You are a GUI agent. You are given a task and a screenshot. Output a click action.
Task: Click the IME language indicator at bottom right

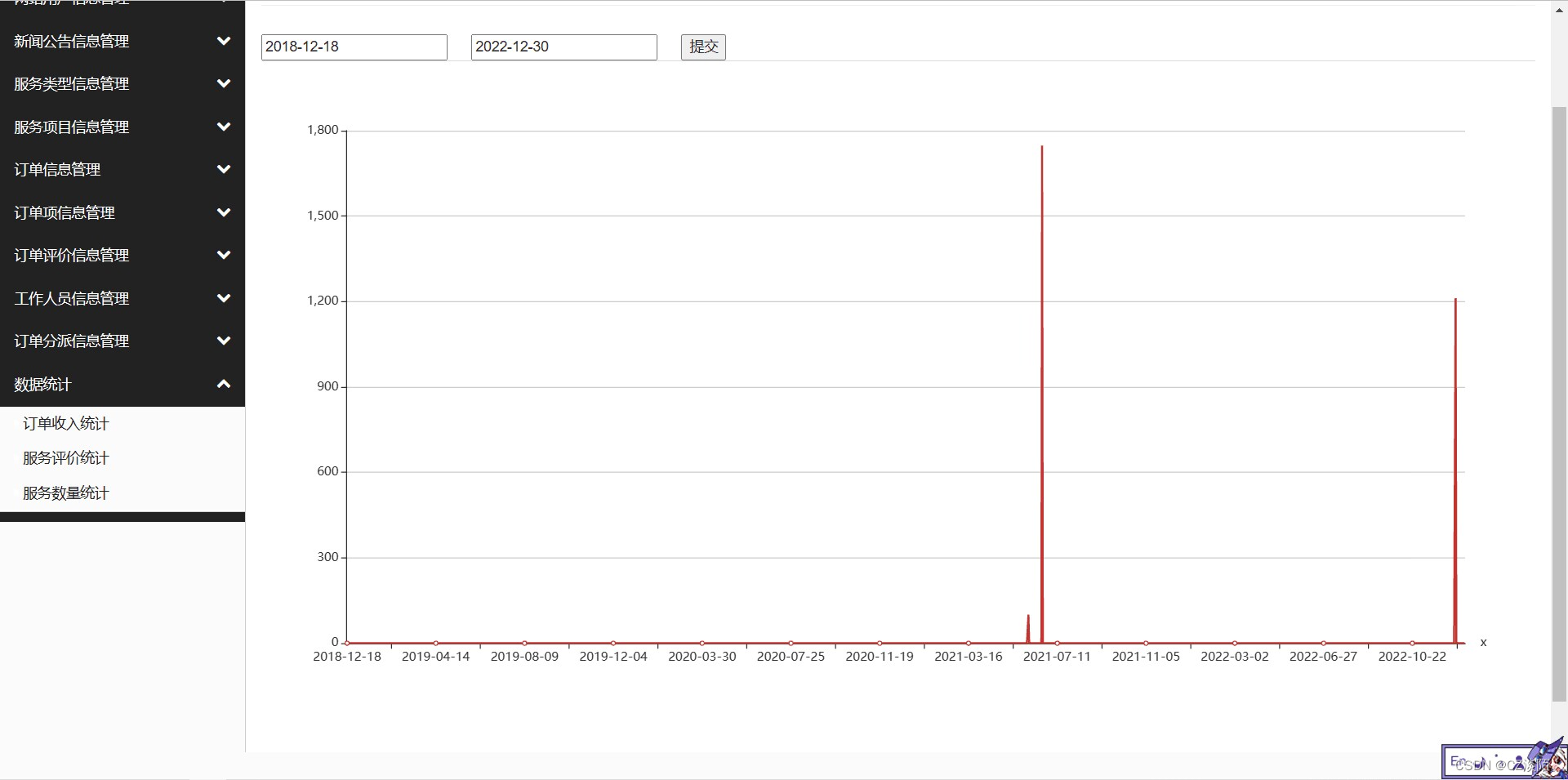[x=1458, y=762]
